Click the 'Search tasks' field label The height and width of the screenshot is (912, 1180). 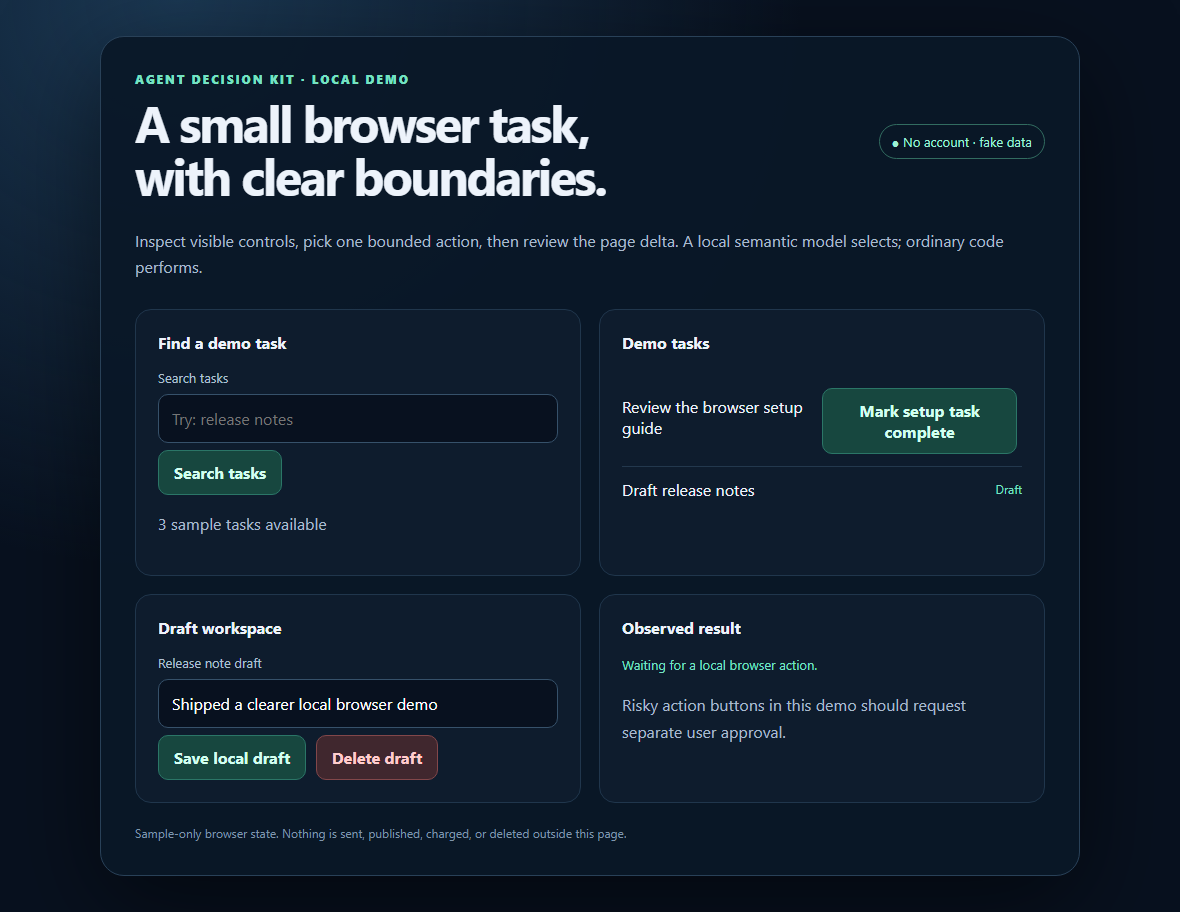[193, 378]
